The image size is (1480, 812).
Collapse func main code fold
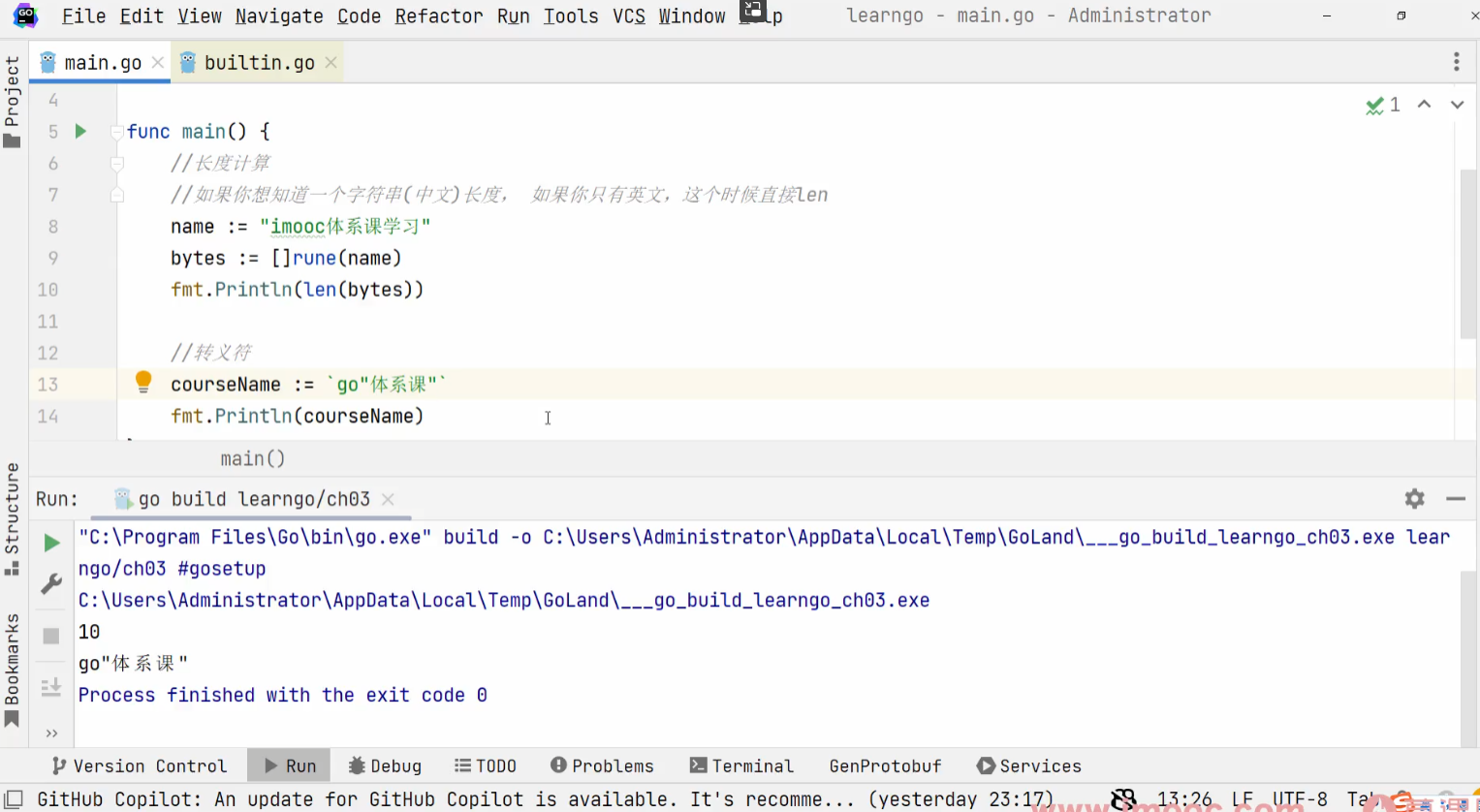click(117, 132)
